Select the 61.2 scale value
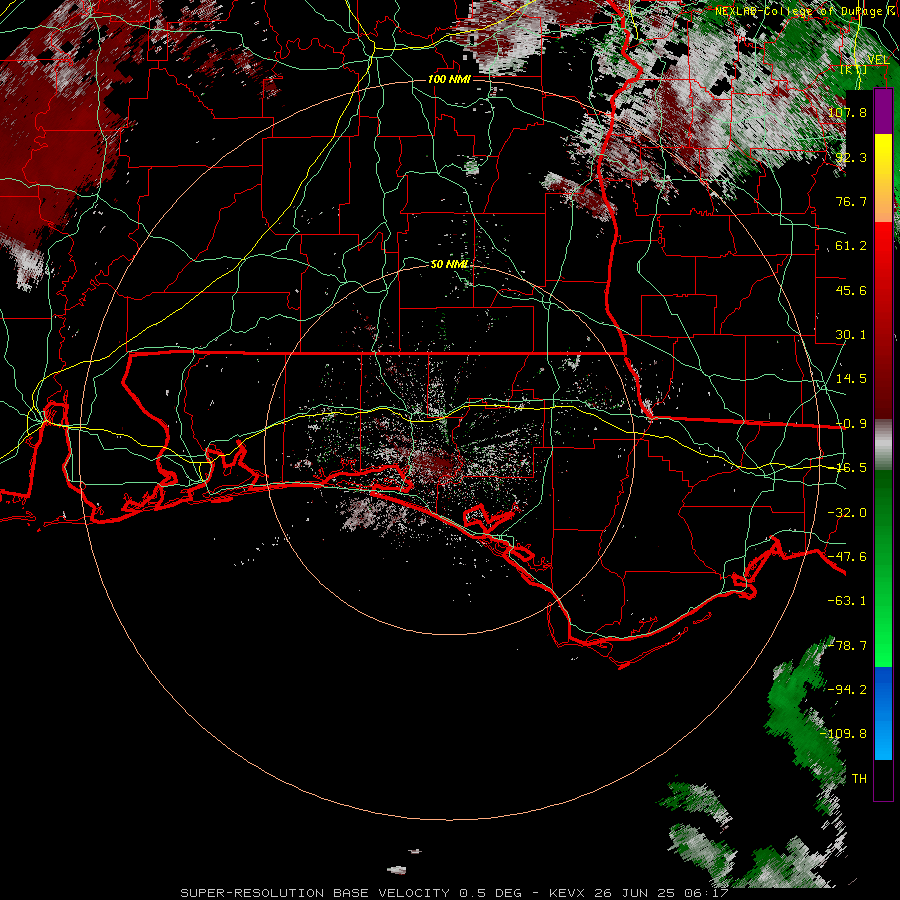The height and width of the screenshot is (900, 900). (851, 246)
